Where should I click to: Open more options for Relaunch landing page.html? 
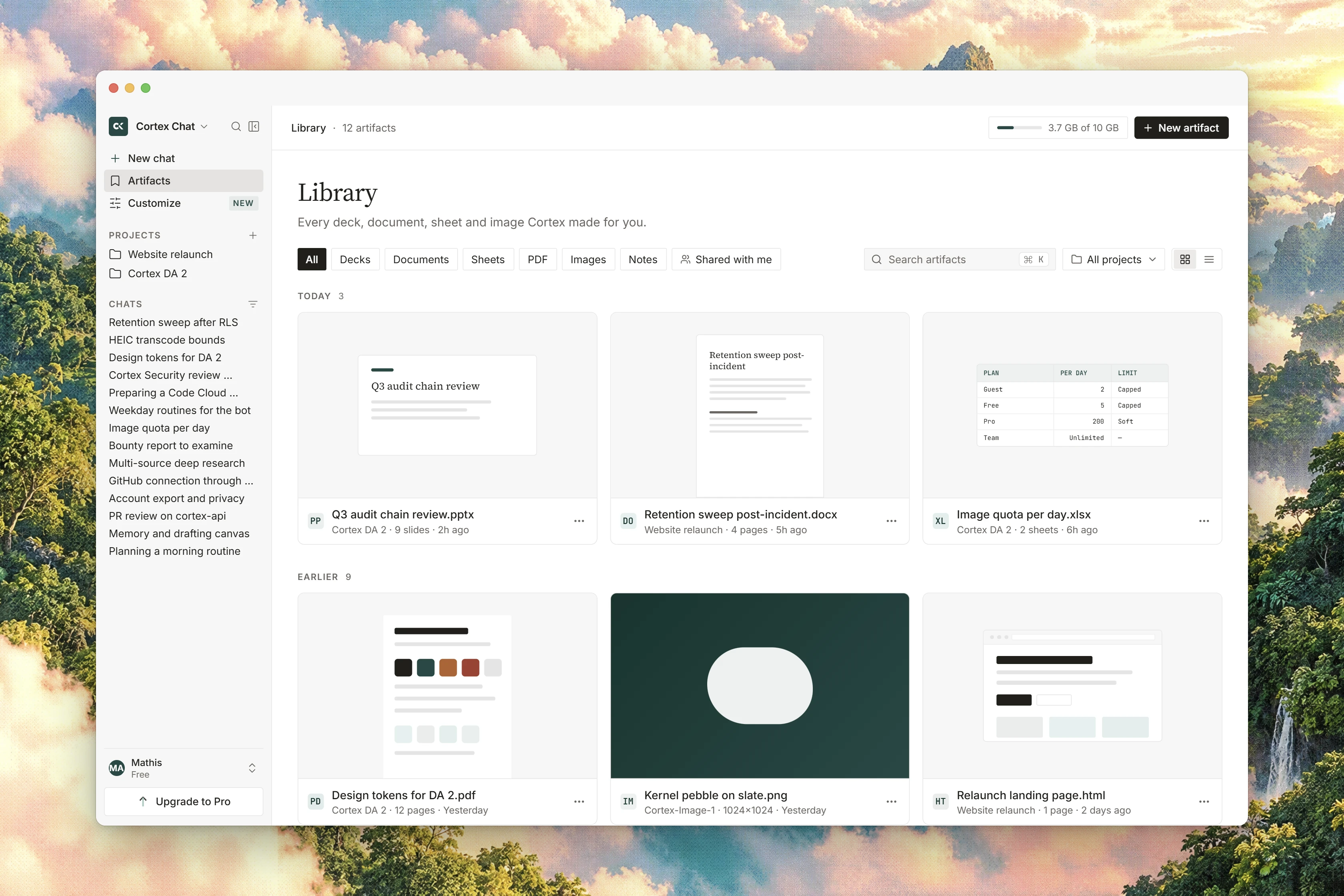pyautogui.click(x=1204, y=802)
